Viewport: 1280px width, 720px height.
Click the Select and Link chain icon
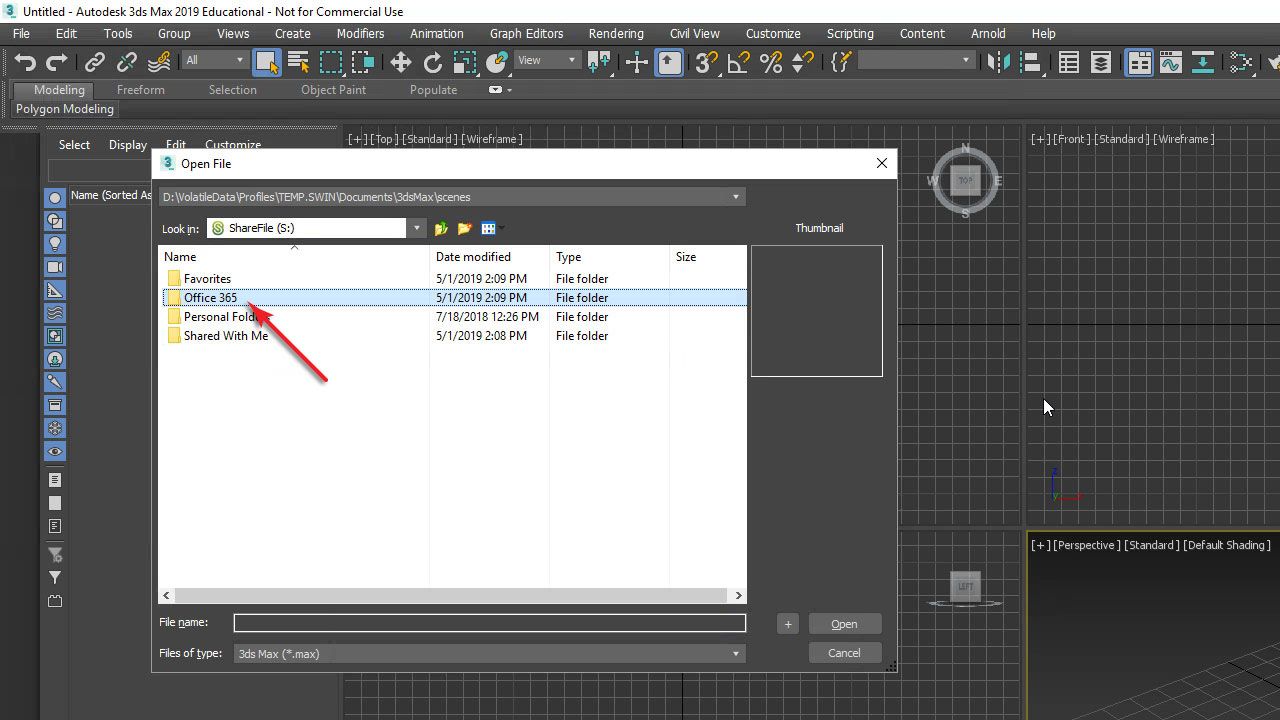click(95, 62)
